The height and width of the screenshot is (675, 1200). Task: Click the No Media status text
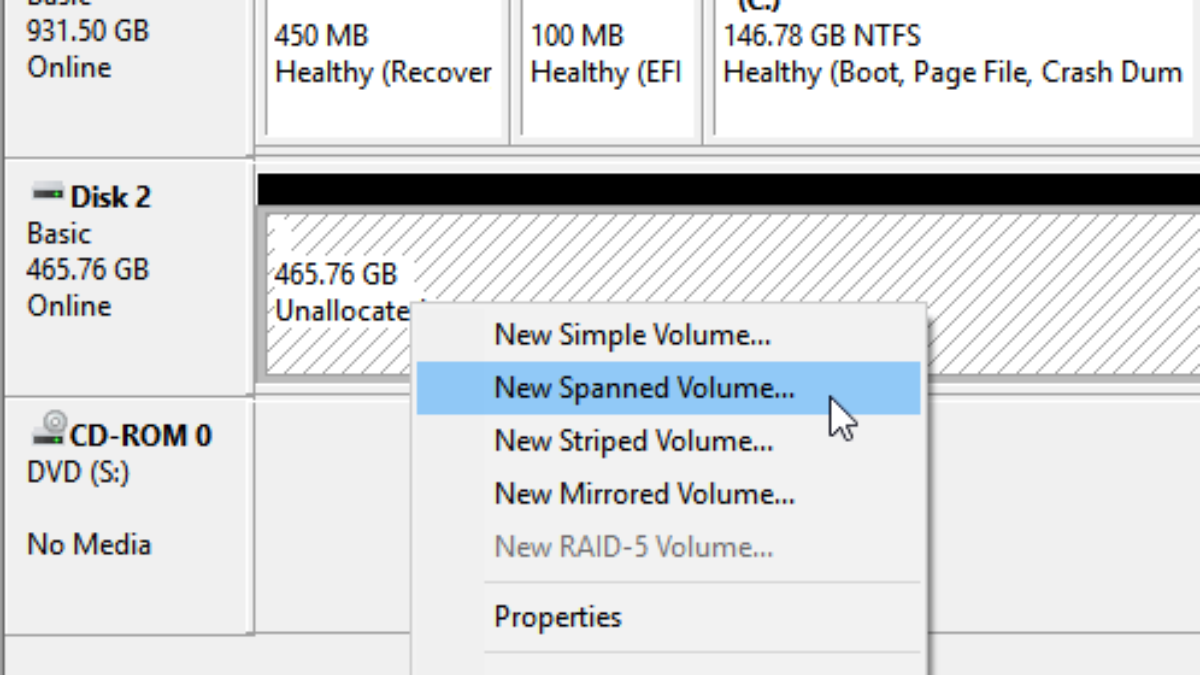[89, 545]
